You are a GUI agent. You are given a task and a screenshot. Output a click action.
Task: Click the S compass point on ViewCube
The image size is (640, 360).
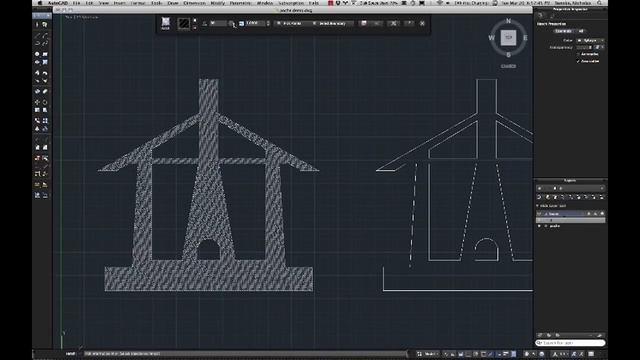tap(508, 55)
